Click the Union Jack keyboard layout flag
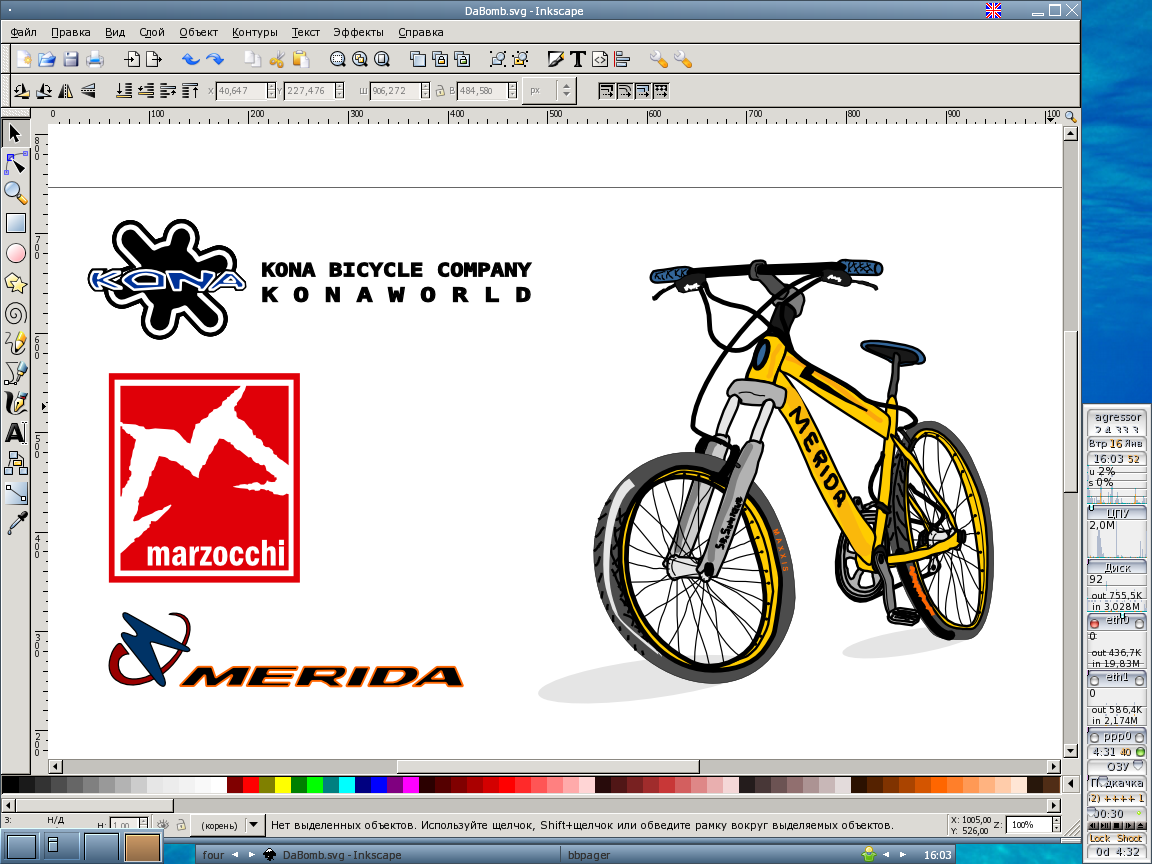Viewport: 1152px width, 864px height. pos(993,10)
